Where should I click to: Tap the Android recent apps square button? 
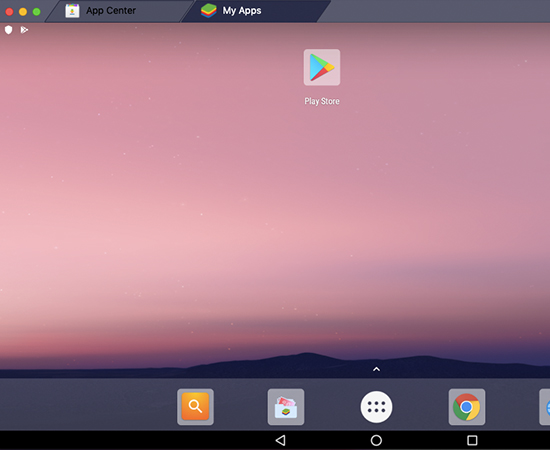pos(472,440)
